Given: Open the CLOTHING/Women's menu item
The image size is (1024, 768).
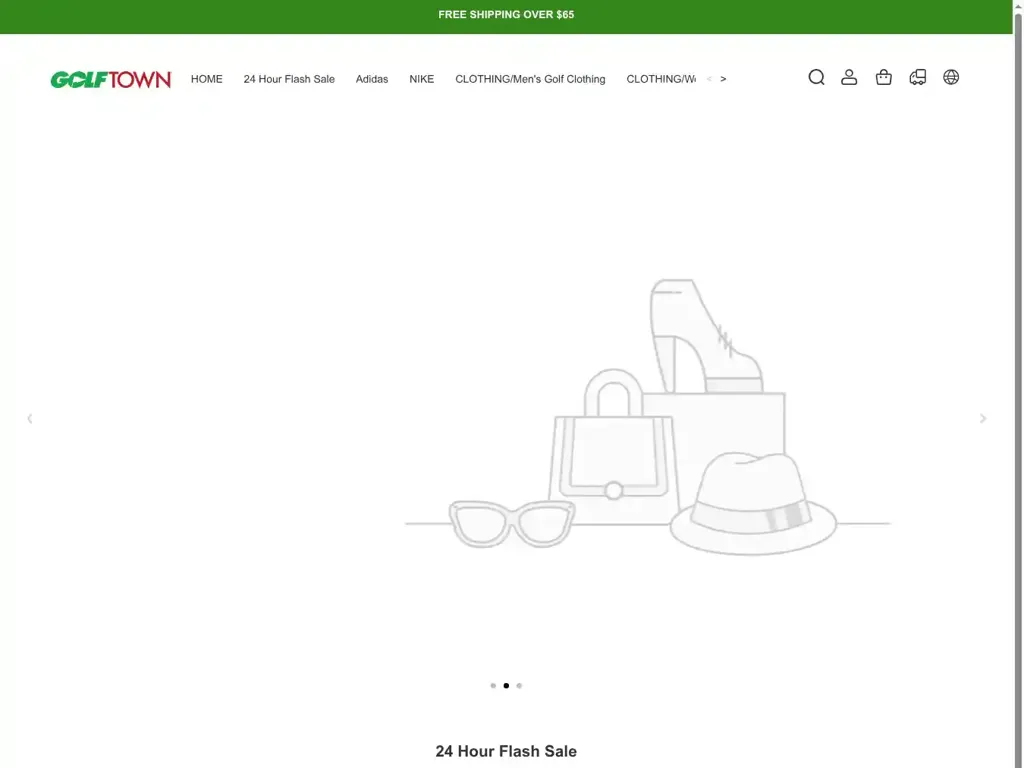Looking at the screenshot, I should tap(660, 78).
